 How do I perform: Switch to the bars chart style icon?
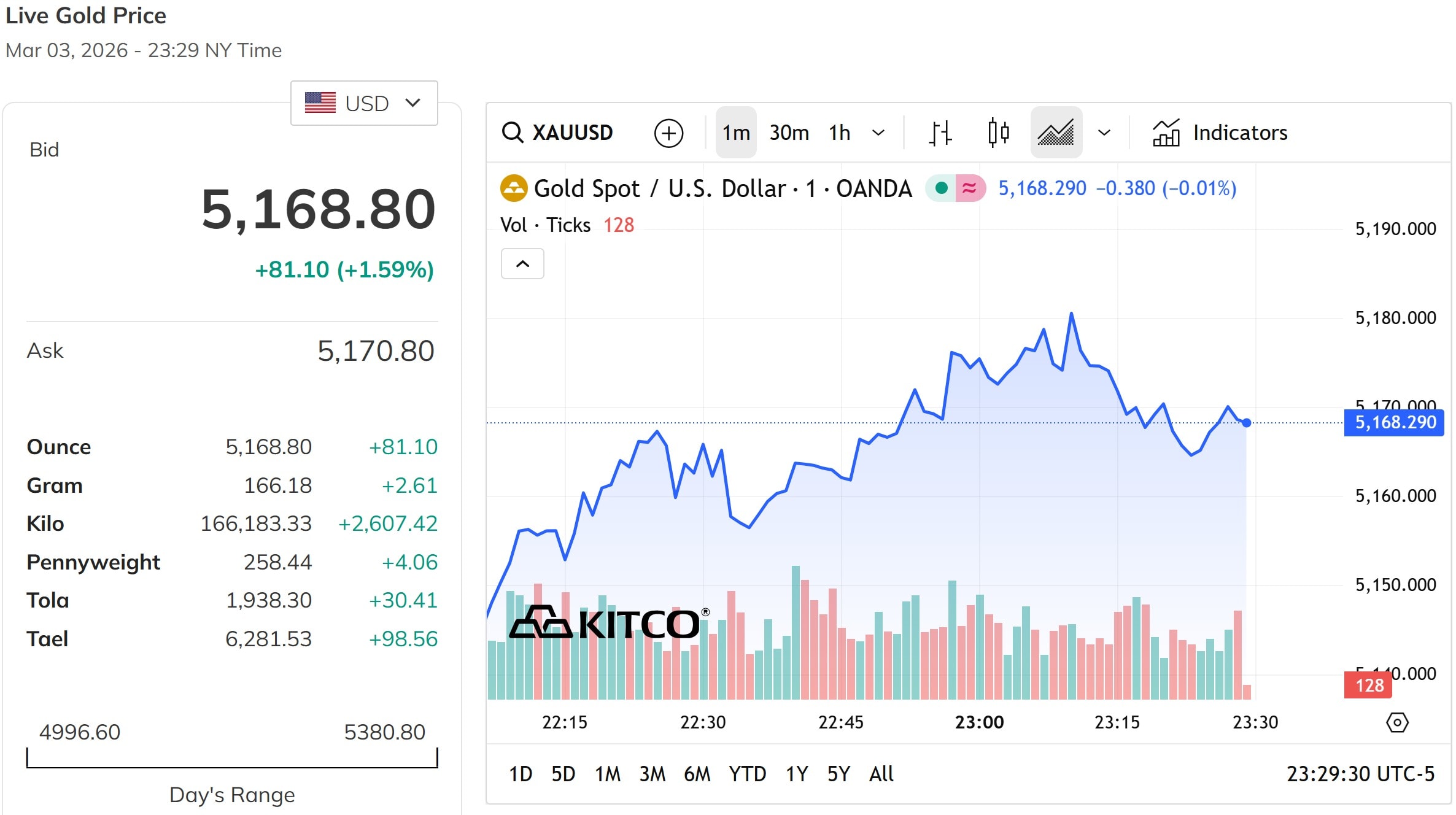940,133
